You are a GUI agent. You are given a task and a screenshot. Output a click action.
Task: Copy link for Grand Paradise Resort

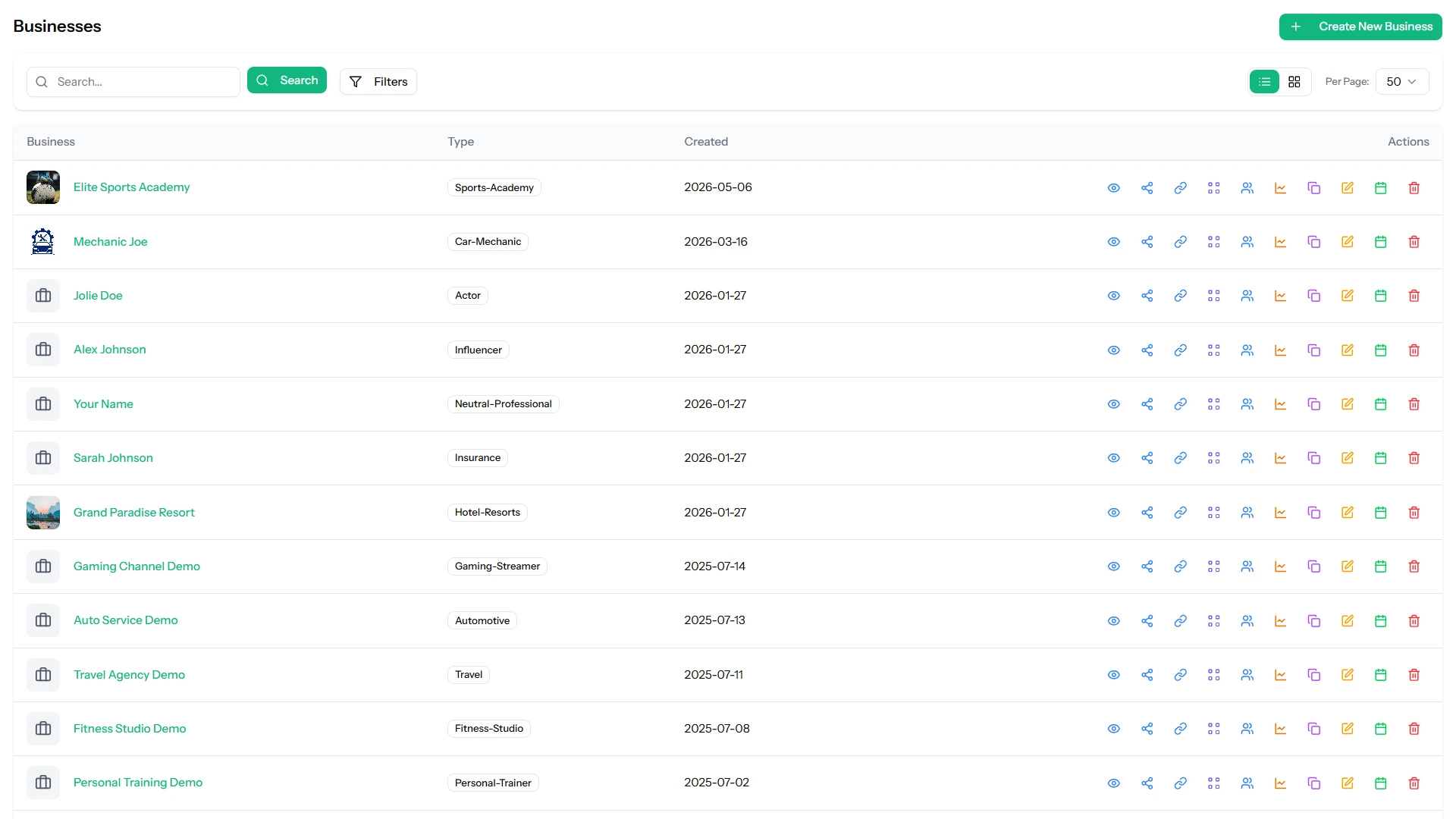coord(1180,513)
